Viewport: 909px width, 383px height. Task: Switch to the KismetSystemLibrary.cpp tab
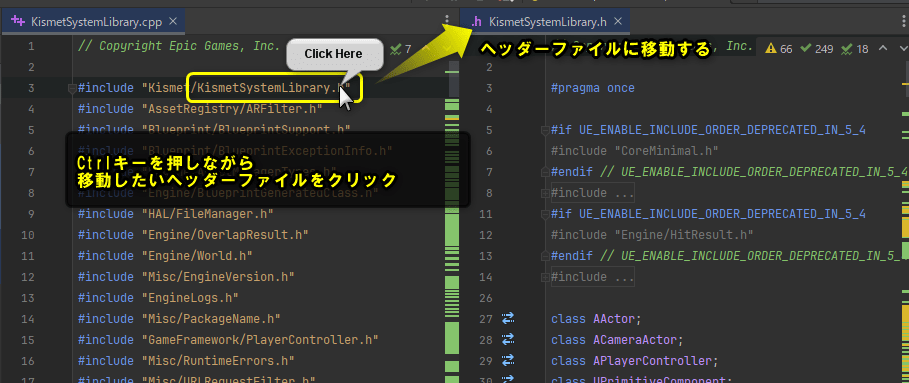93,22
